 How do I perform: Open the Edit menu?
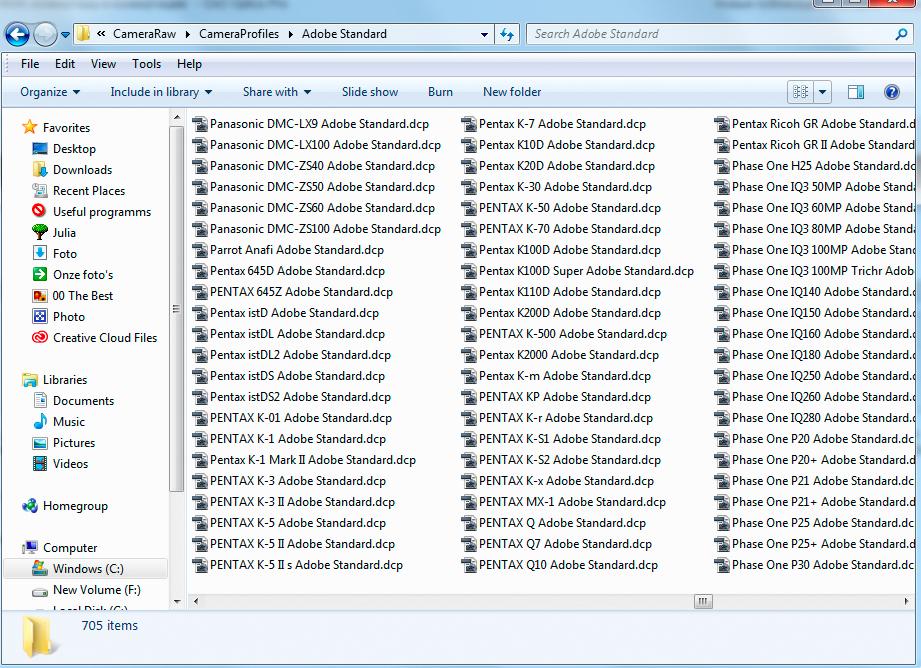[x=65, y=63]
